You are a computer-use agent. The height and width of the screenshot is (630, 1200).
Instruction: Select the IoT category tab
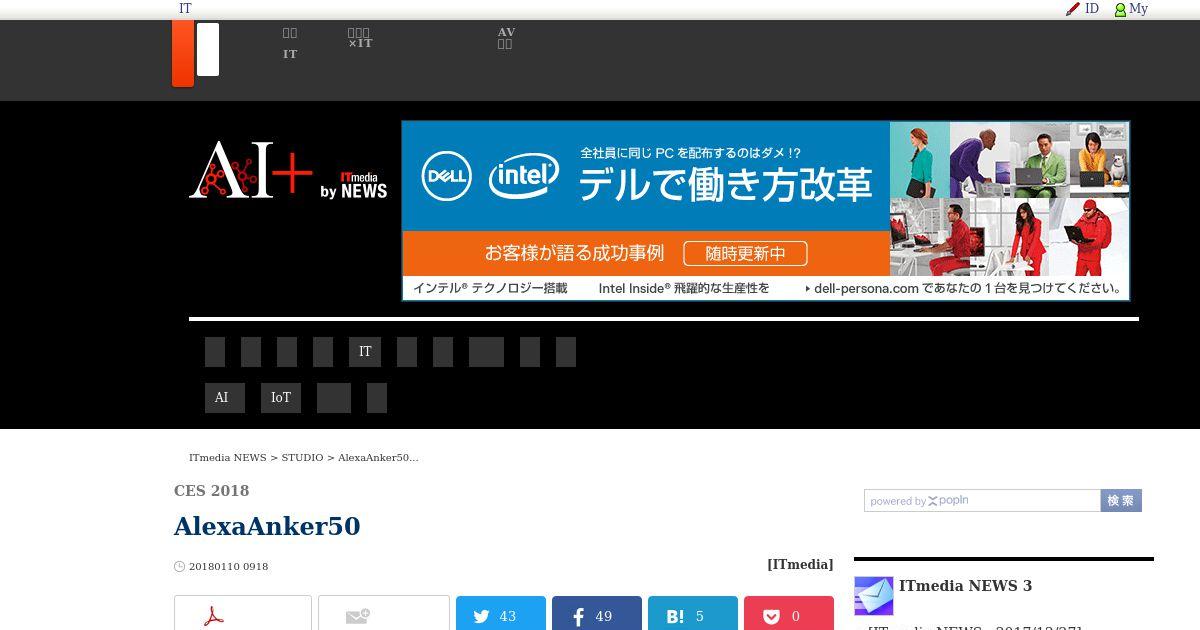[x=281, y=398]
